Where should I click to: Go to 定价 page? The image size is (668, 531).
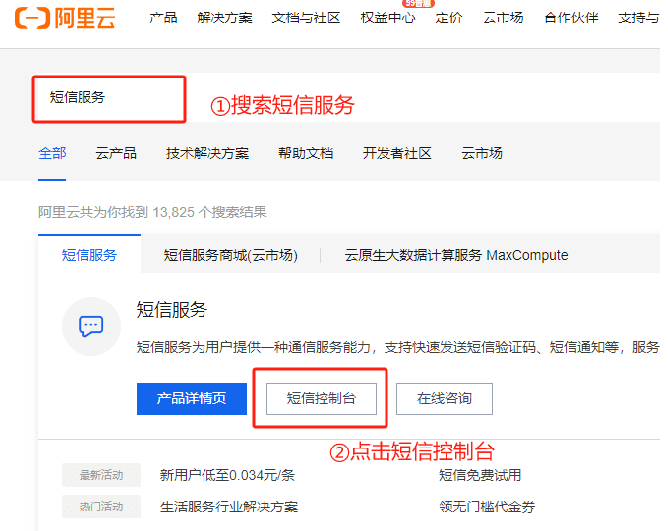449,18
